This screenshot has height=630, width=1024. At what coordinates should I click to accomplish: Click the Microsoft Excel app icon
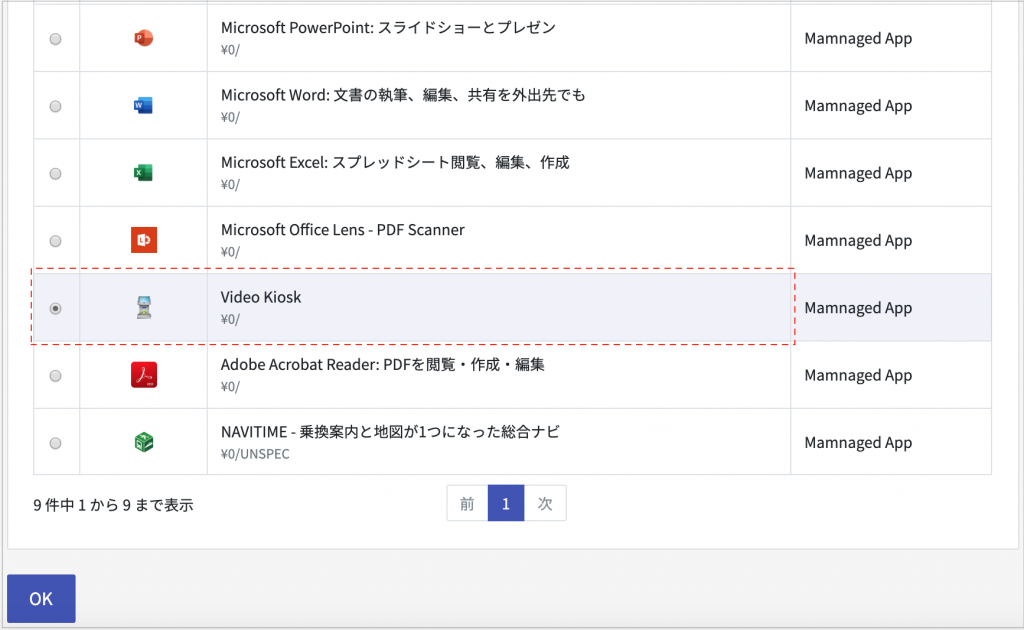144,173
